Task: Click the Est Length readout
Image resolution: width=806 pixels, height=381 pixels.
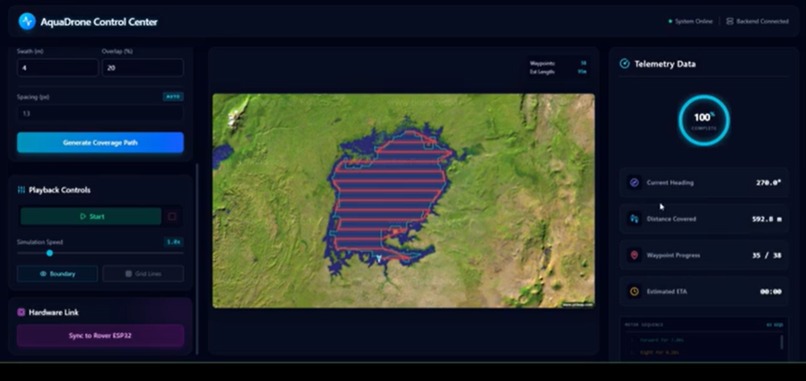Action: point(558,72)
